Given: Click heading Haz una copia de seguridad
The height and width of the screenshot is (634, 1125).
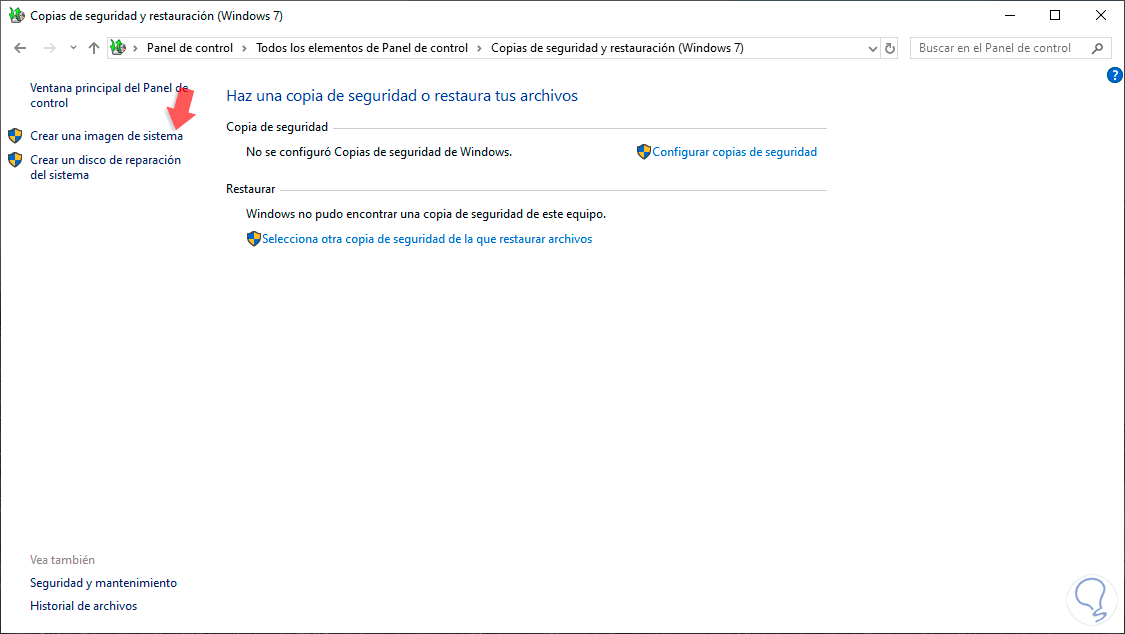Looking at the screenshot, I should click(x=402, y=95).
